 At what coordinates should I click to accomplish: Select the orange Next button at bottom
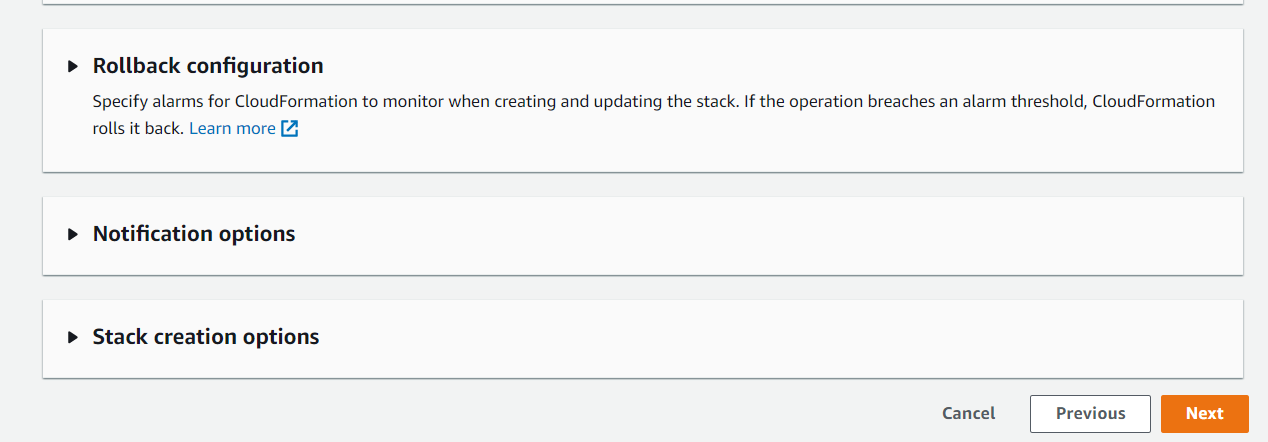click(x=1205, y=413)
